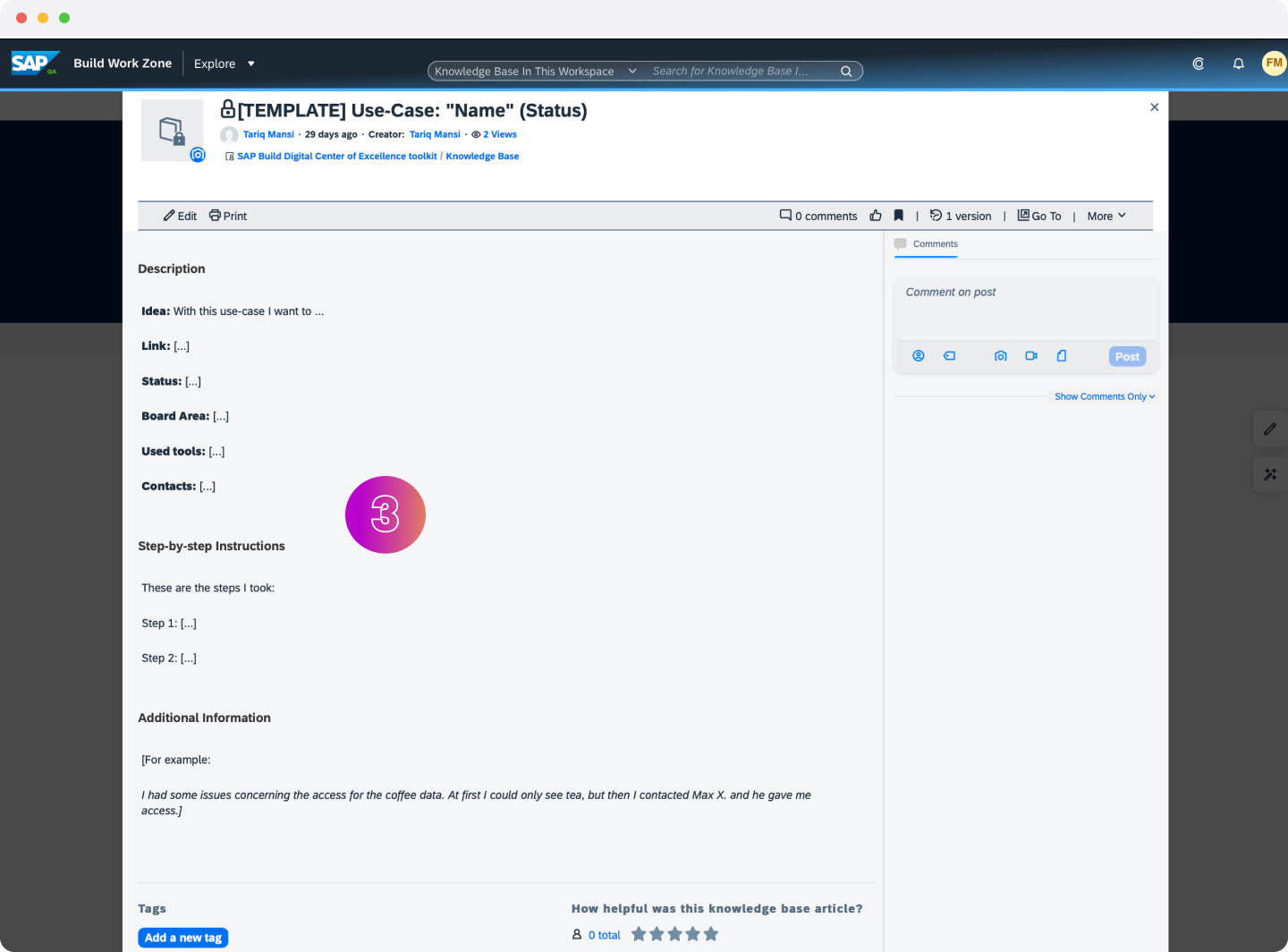
Task: Click the article cube thumbnail
Action: pos(173,131)
